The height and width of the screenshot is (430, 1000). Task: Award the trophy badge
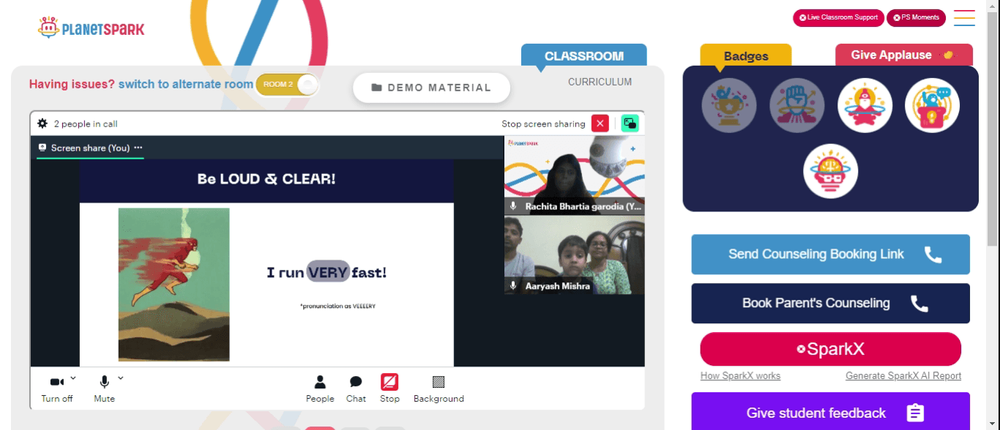tap(729, 105)
